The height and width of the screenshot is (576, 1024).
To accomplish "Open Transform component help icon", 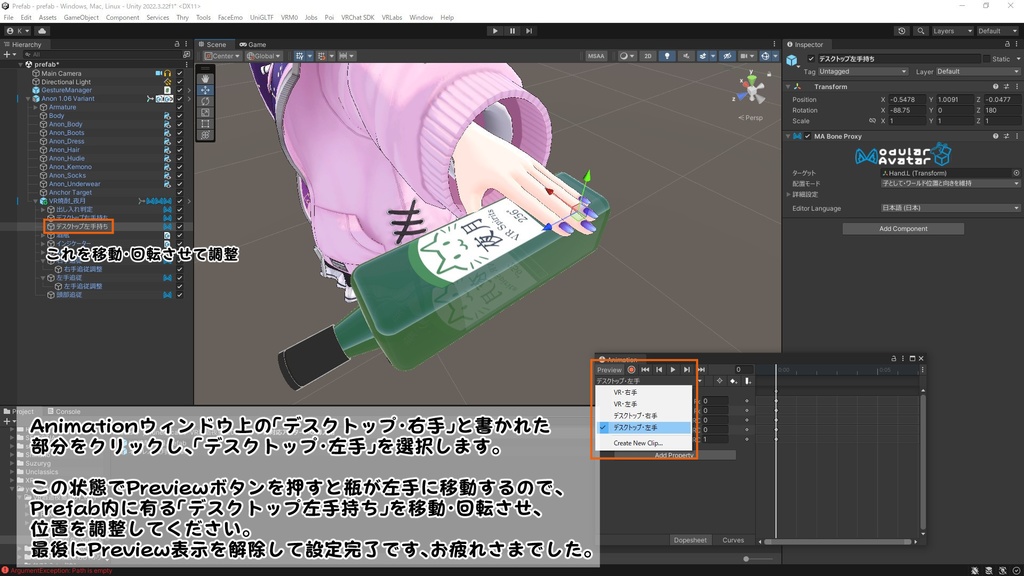I will tap(995, 86).
